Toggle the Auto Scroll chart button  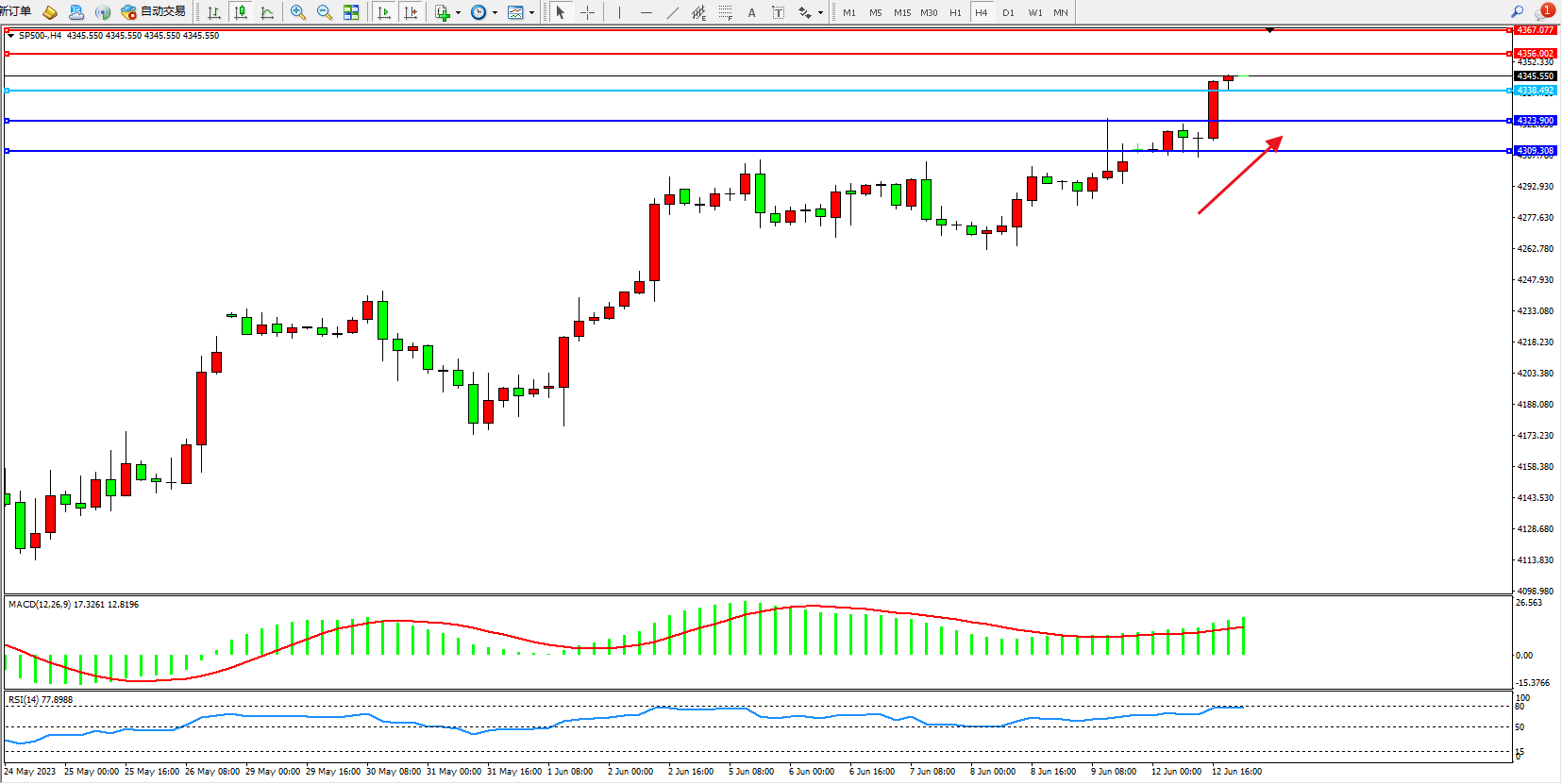(x=383, y=12)
